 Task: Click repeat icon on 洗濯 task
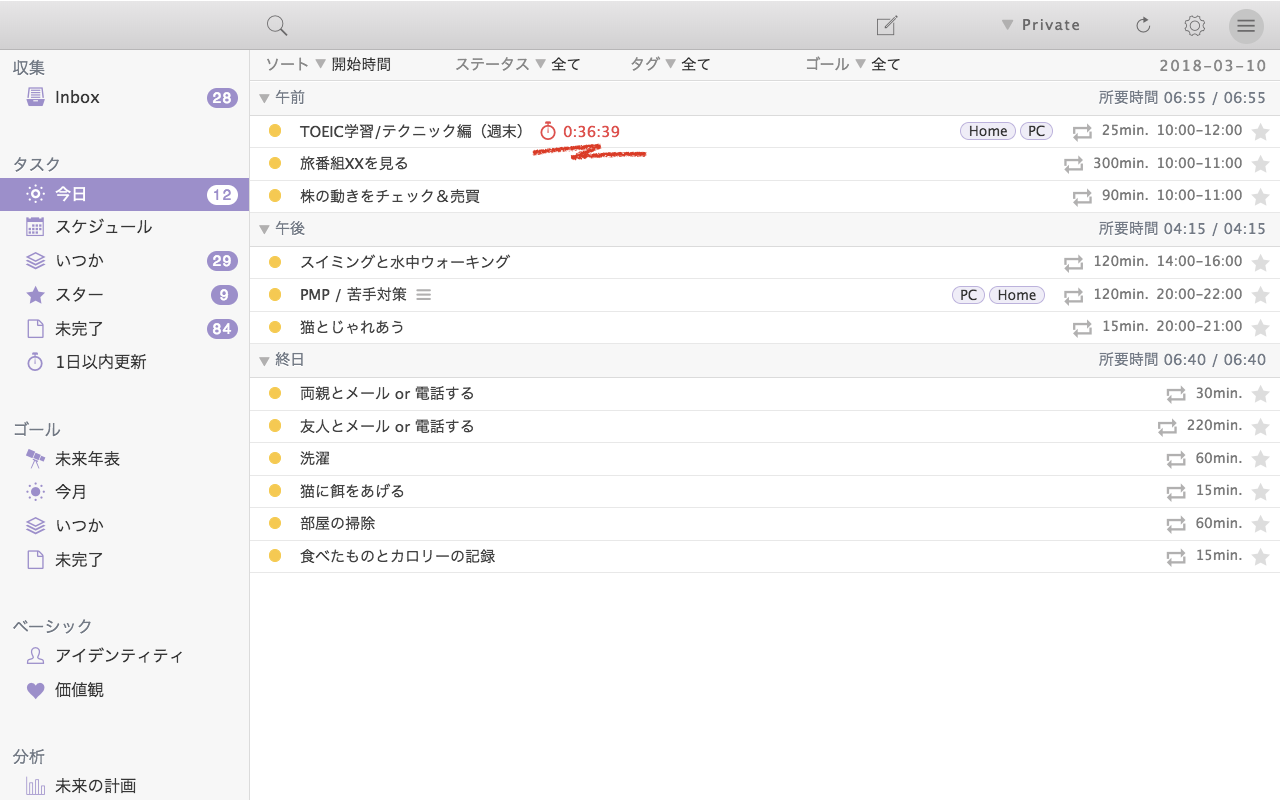pyautogui.click(x=1175, y=460)
